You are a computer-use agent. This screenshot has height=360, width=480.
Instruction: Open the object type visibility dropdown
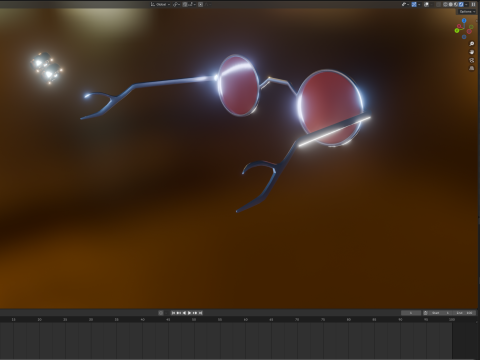click(405, 4)
